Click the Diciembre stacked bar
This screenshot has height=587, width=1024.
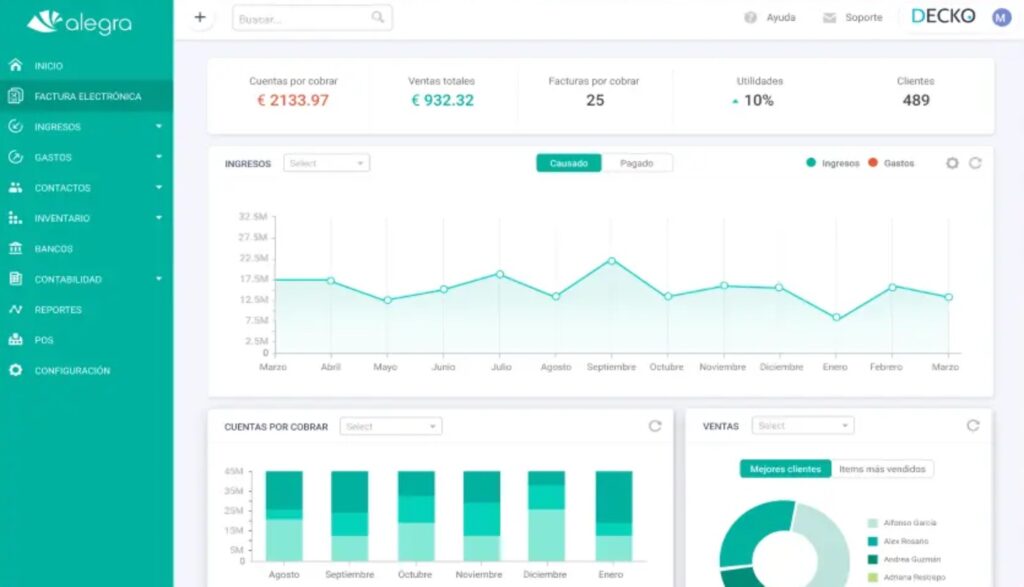[546, 516]
